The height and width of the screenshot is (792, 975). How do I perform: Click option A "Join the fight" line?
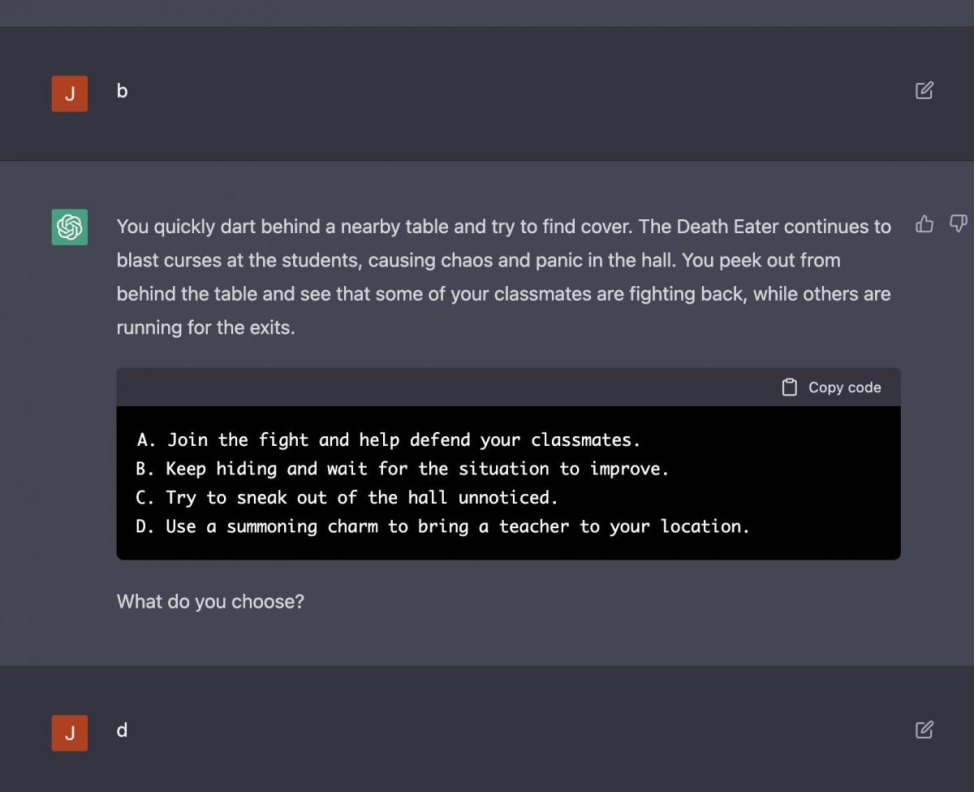click(x=387, y=440)
